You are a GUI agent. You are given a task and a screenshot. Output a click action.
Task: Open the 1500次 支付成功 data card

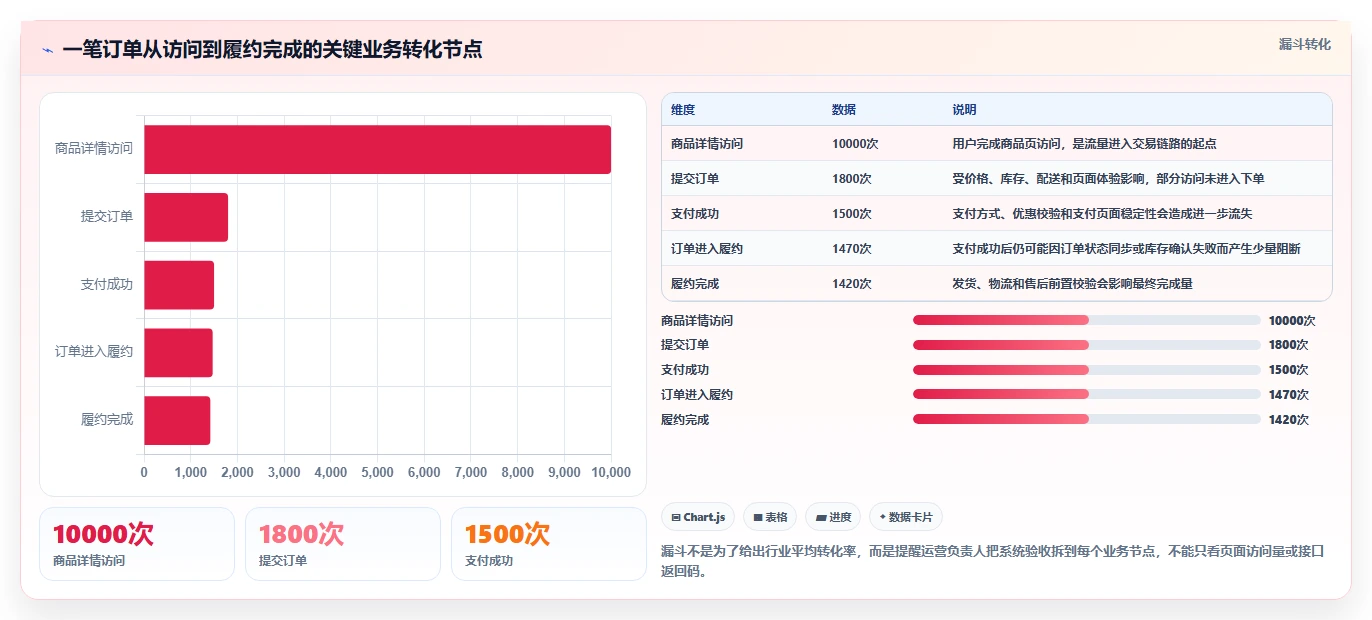[549, 544]
